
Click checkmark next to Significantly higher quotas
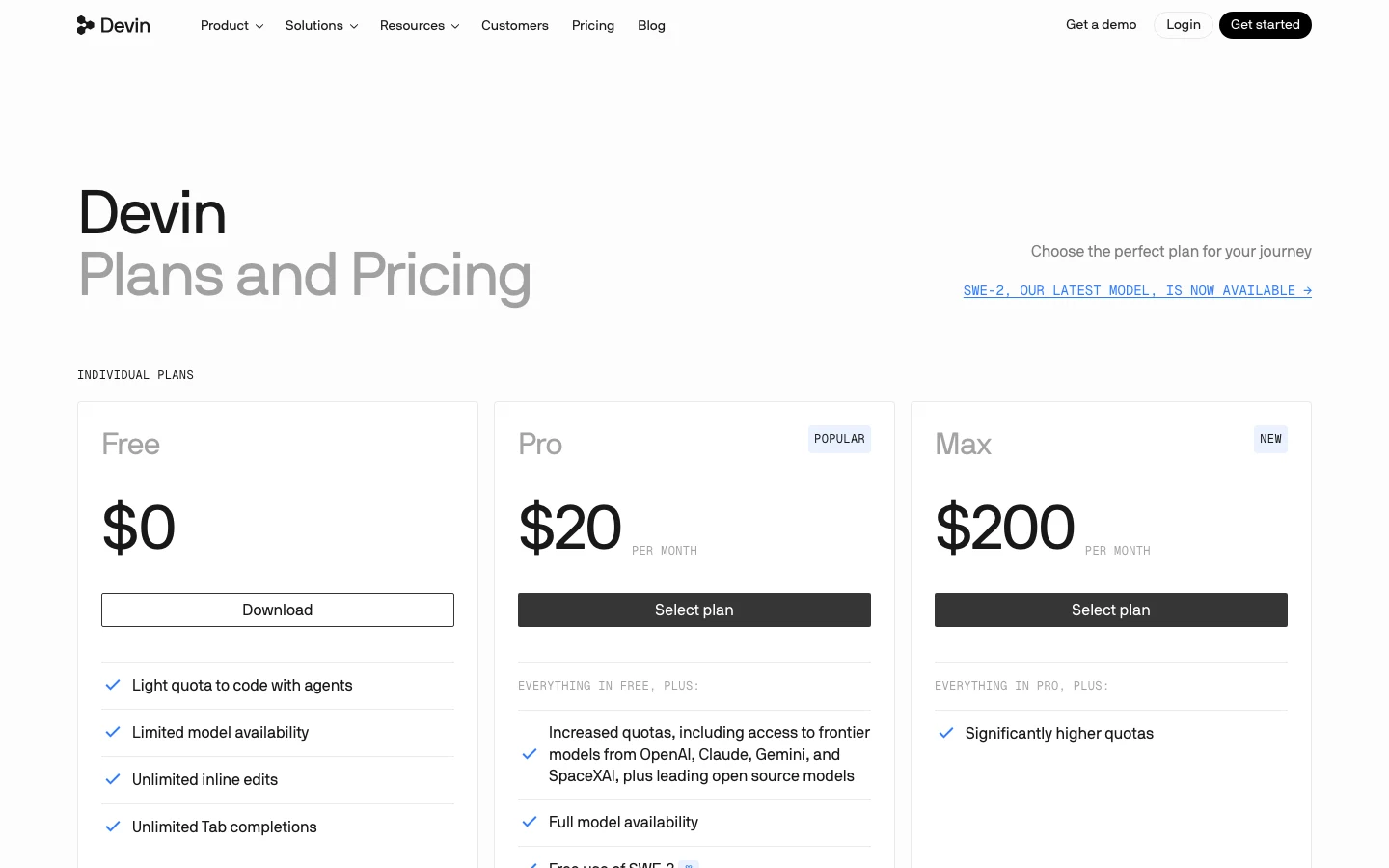(x=946, y=733)
